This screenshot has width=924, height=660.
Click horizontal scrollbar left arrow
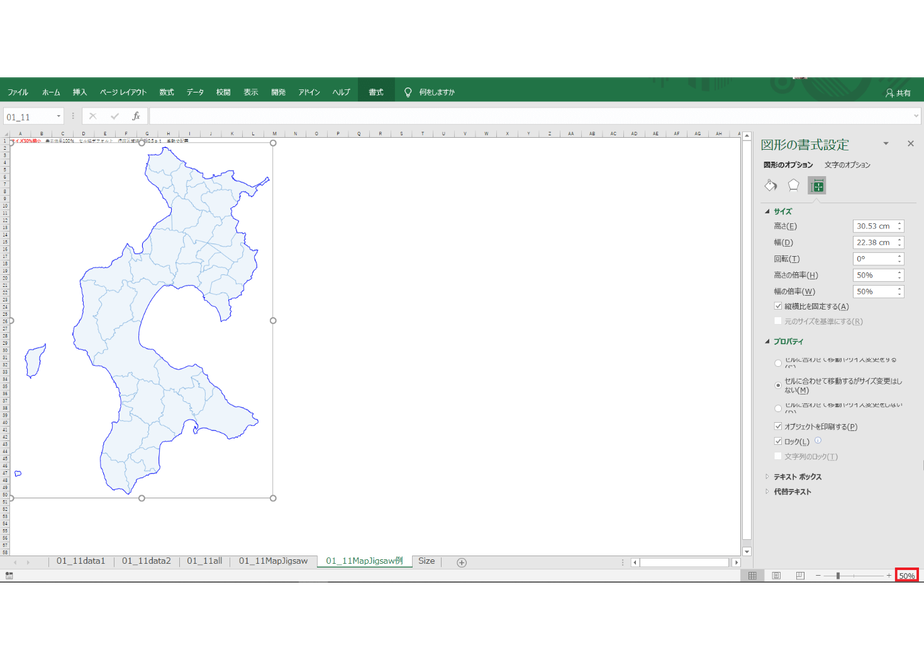tap(635, 562)
